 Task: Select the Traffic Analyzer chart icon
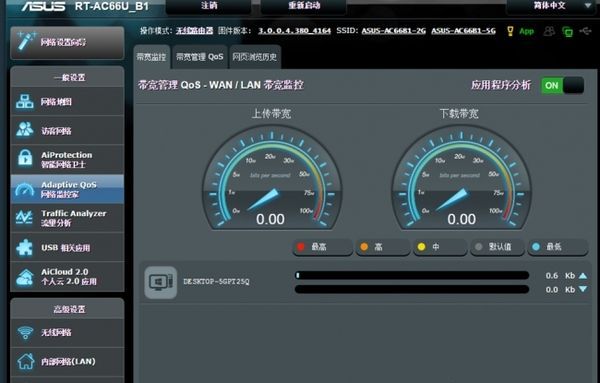tap(24, 217)
